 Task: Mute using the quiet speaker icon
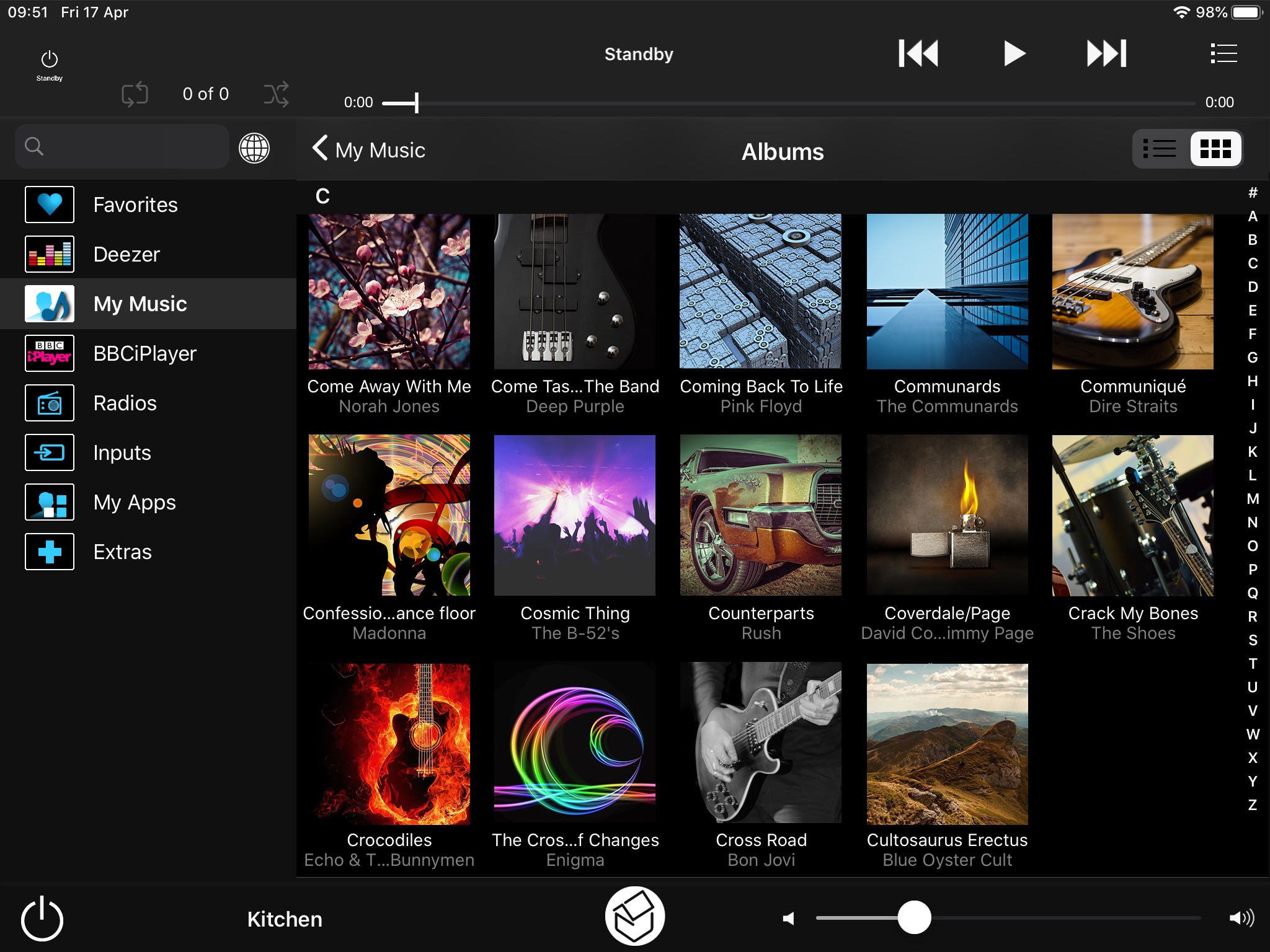tap(788, 918)
